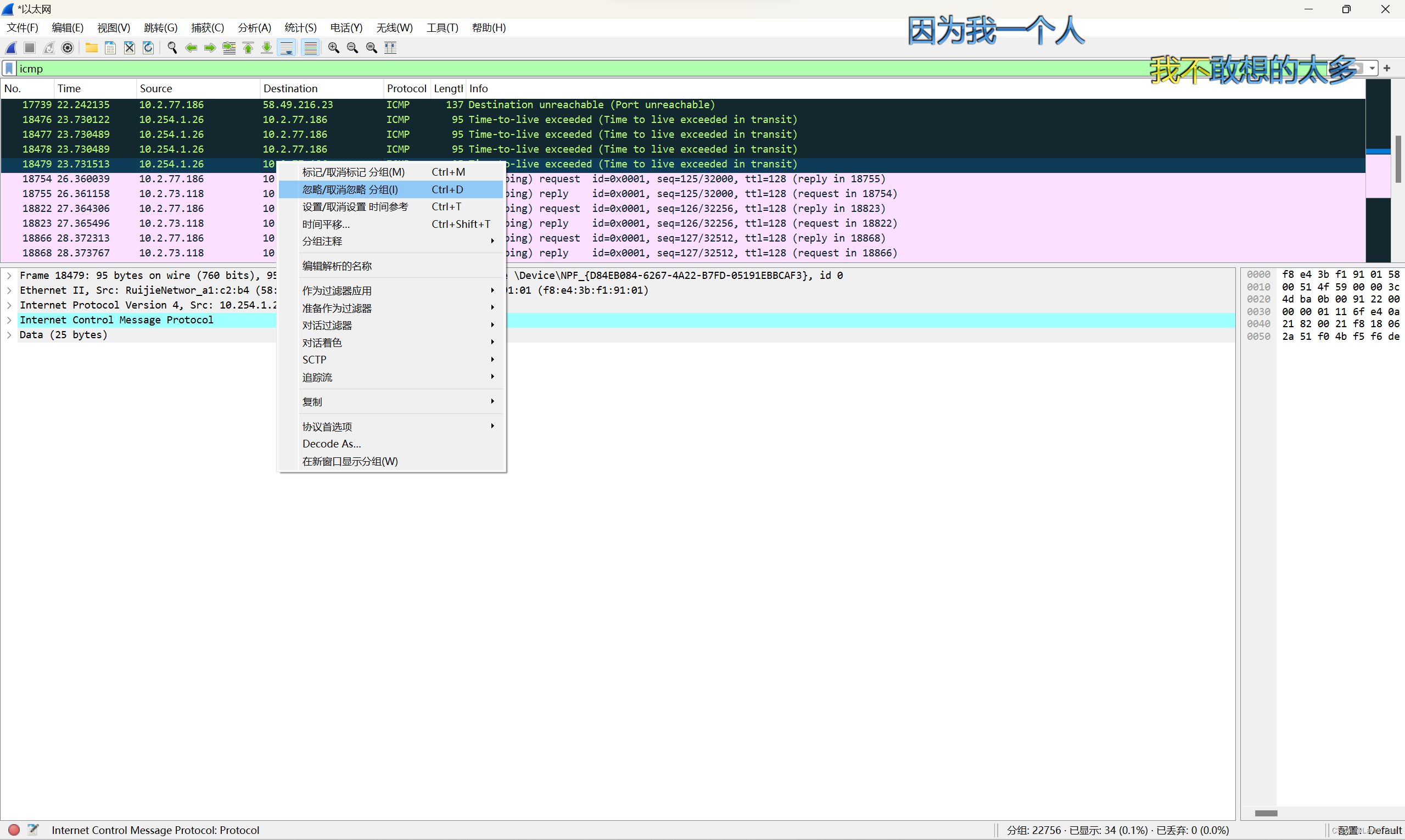Choose 在新窗口显示分组(W)
1405x840 pixels.
tap(391, 461)
